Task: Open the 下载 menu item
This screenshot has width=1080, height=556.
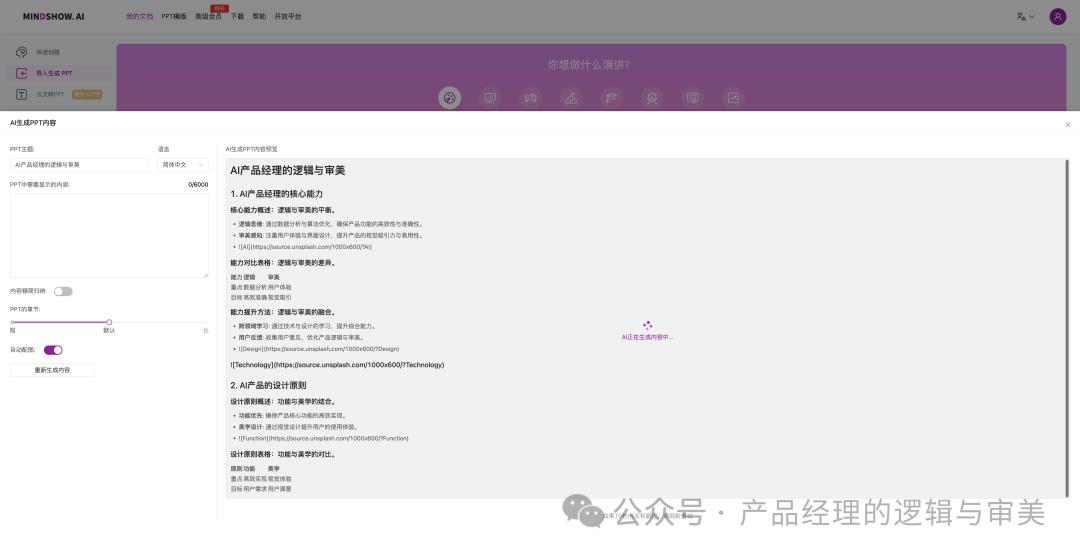Action: point(237,17)
